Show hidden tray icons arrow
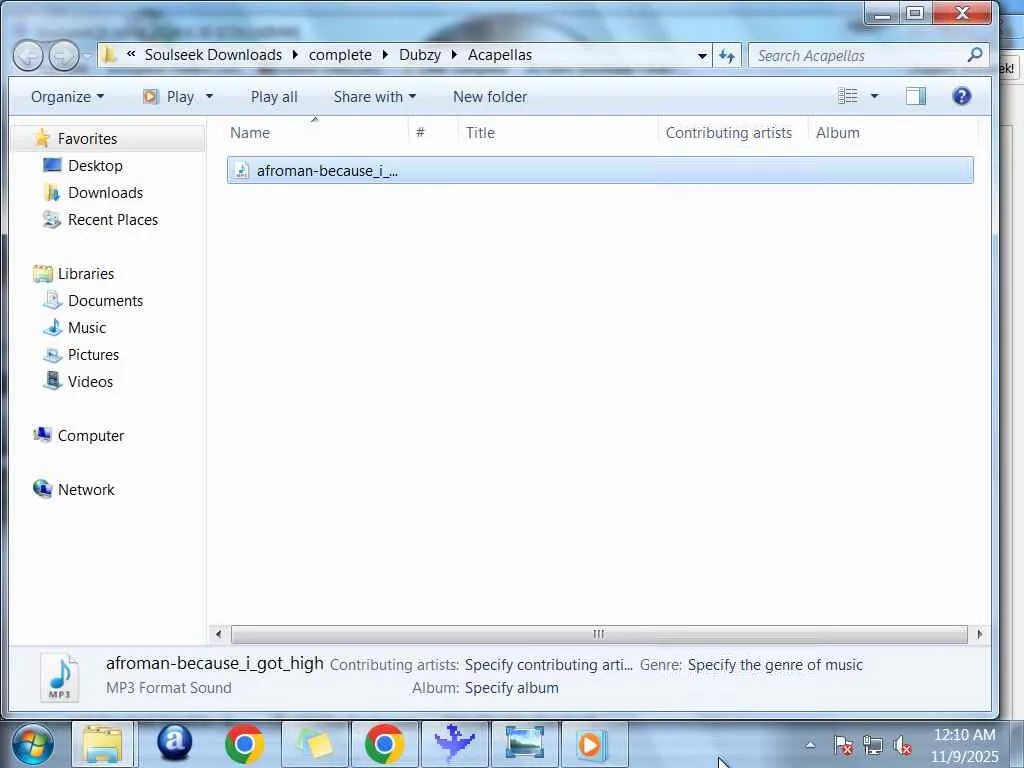This screenshot has width=1024, height=768. coord(810,745)
